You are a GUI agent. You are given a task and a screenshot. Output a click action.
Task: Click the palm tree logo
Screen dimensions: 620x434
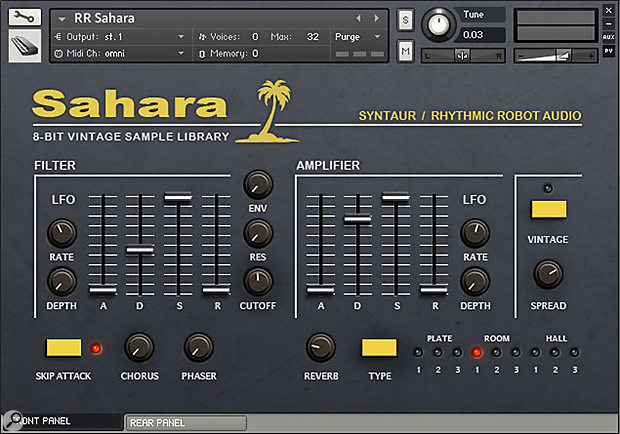pyautogui.click(x=269, y=111)
